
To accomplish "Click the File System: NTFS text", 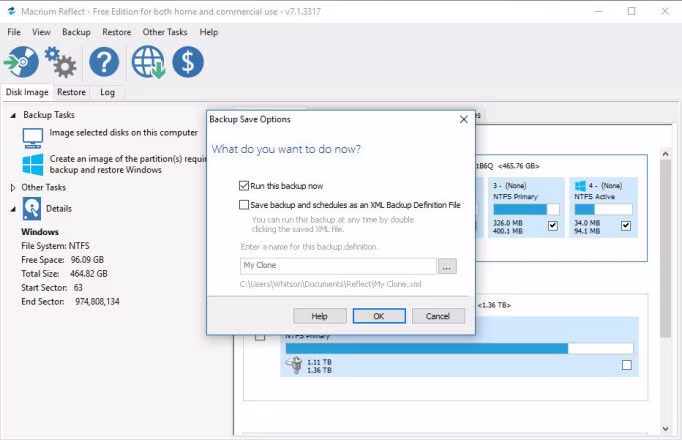I will (x=55, y=246).
